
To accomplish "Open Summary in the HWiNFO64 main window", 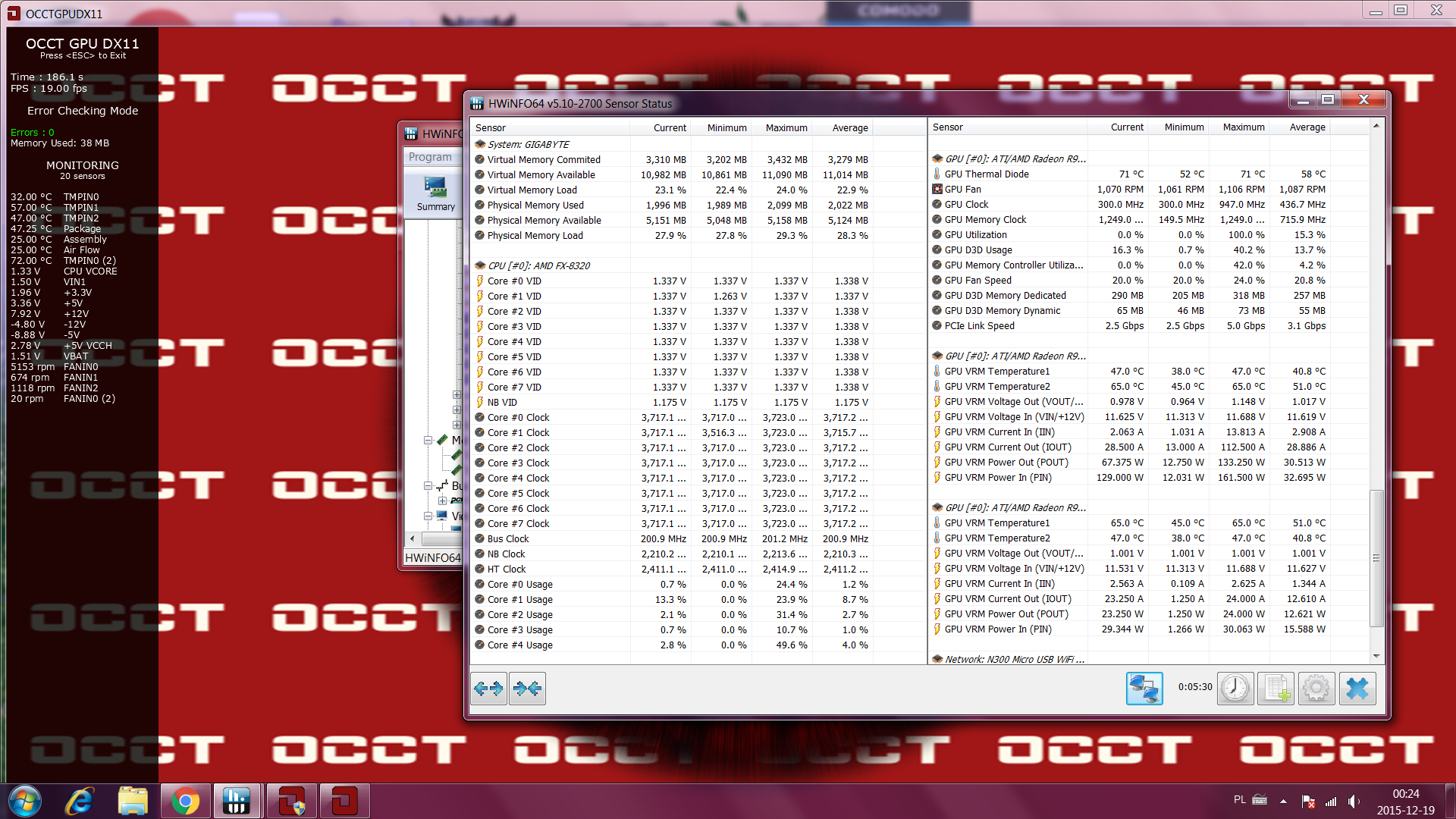I will [435, 193].
